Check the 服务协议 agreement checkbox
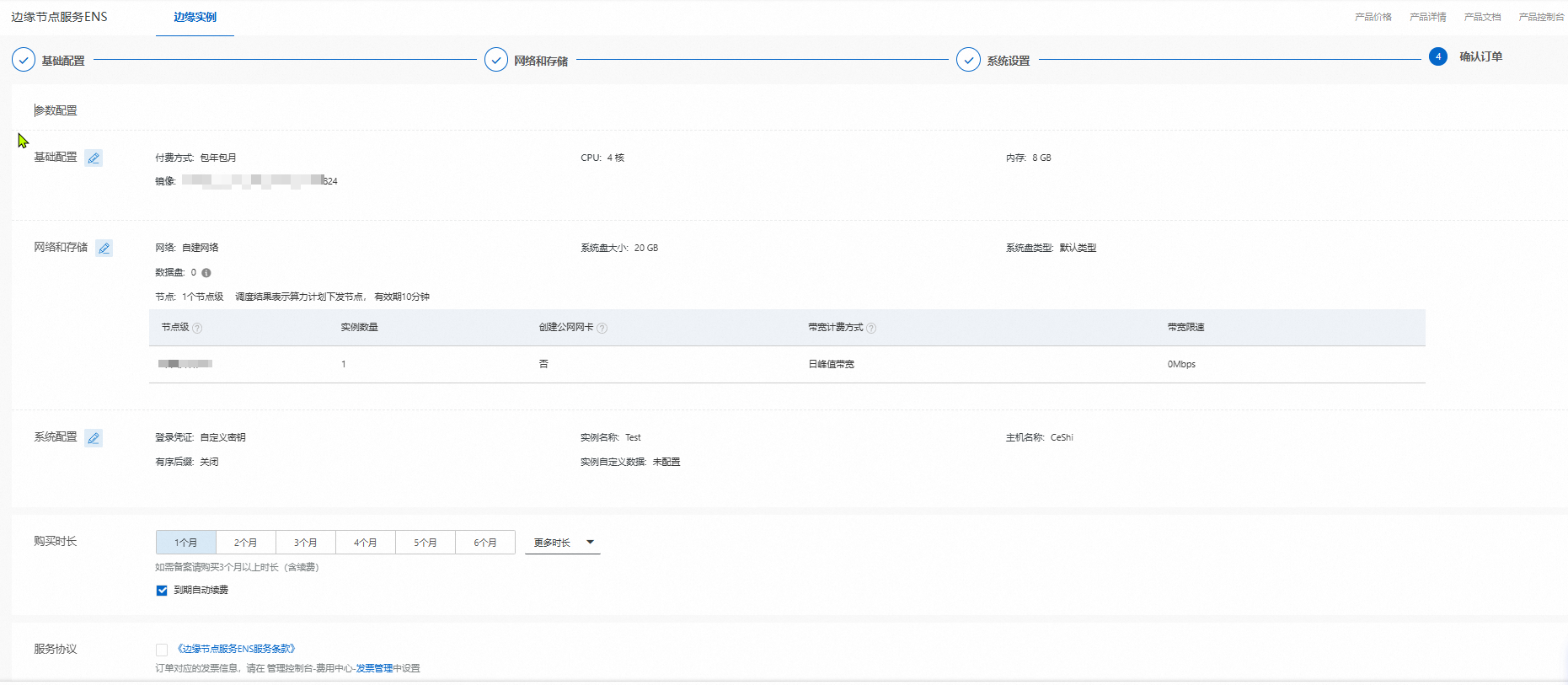 tap(162, 650)
